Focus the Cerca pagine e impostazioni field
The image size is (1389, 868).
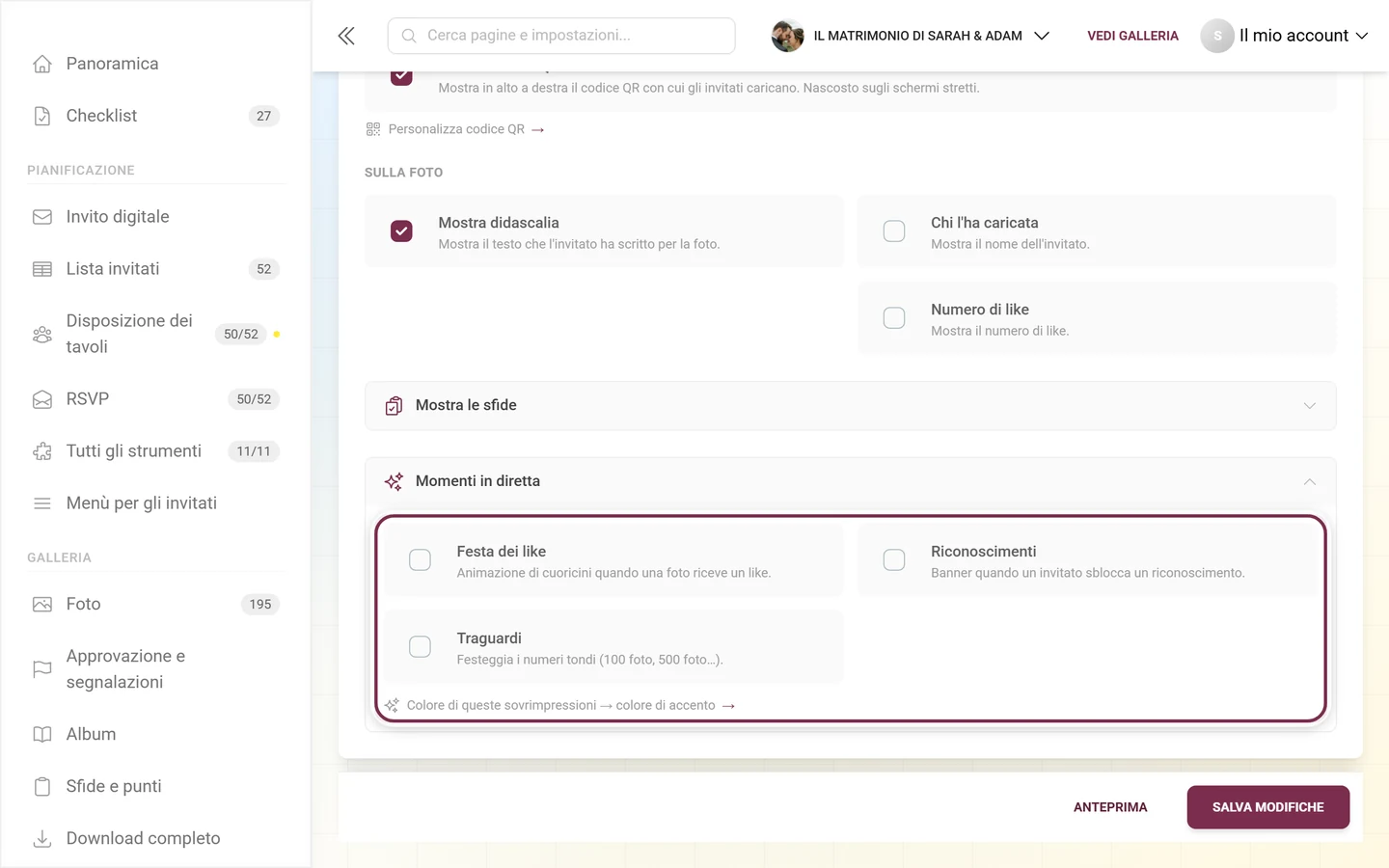561,36
